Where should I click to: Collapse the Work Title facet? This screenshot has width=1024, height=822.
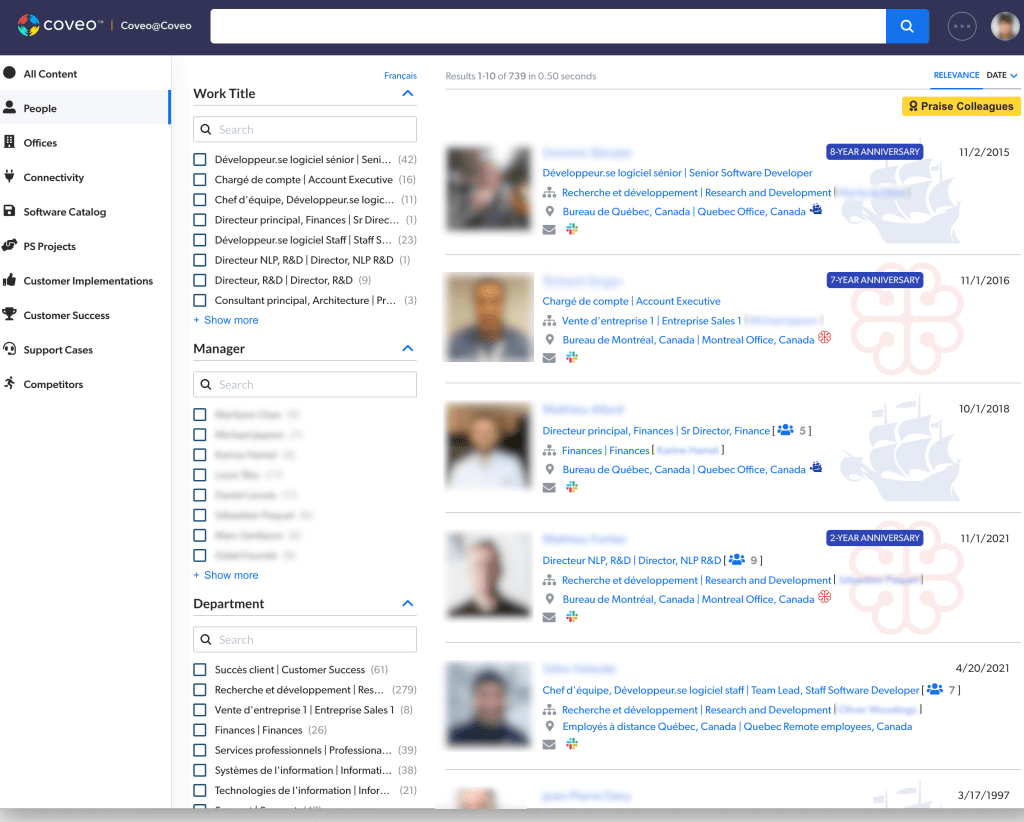[407, 94]
